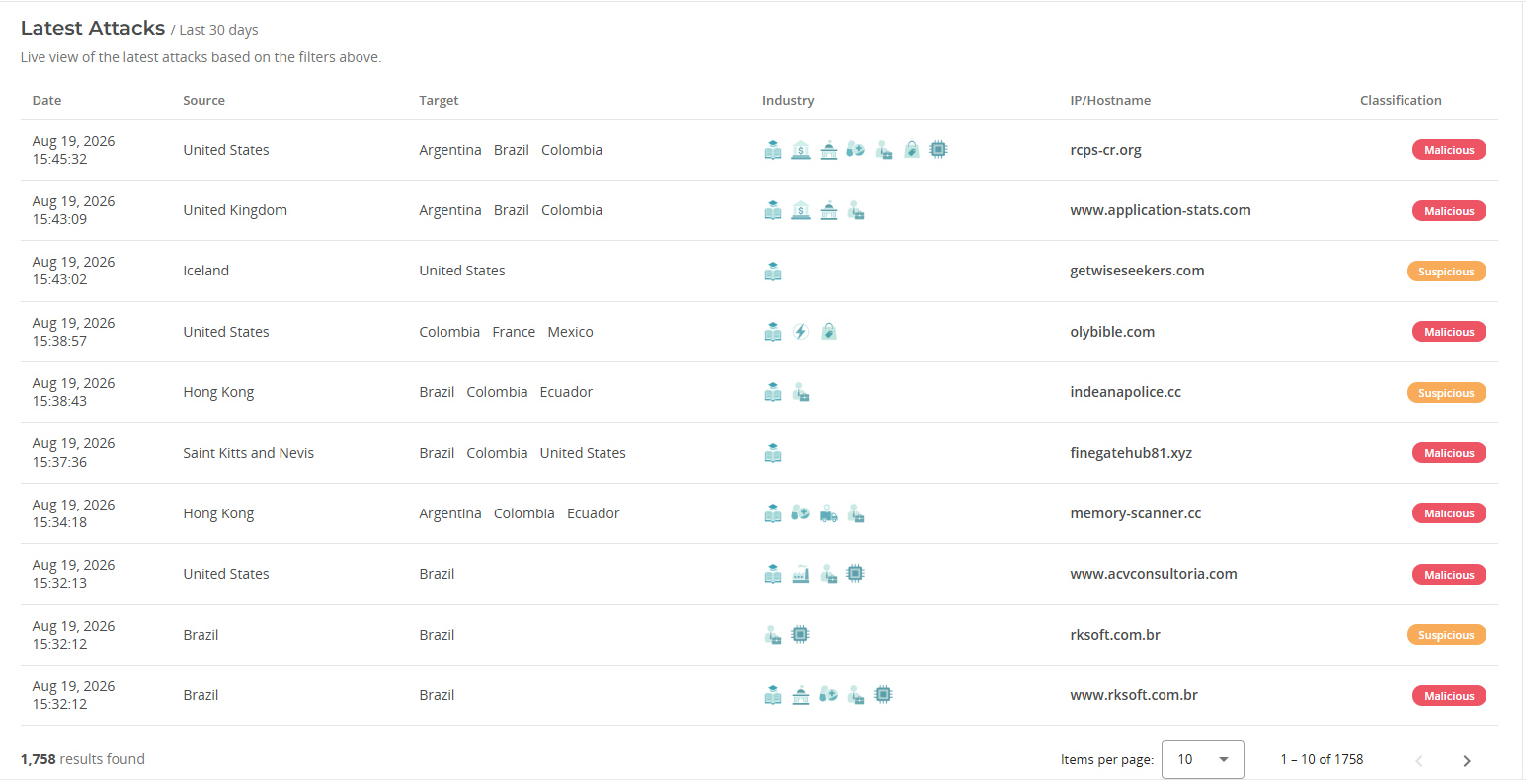Click the Malicious badge for rcps-cr.org

click(x=1449, y=150)
